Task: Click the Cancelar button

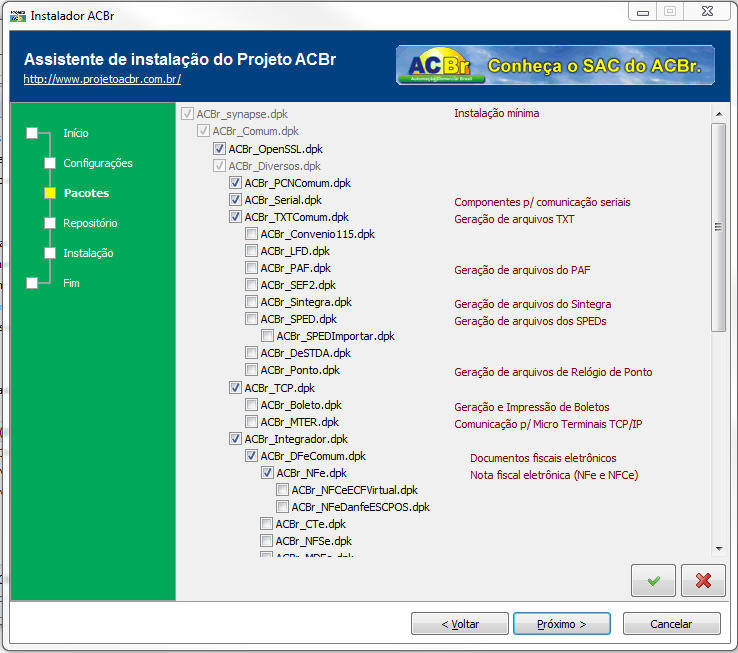Action: pos(672,624)
